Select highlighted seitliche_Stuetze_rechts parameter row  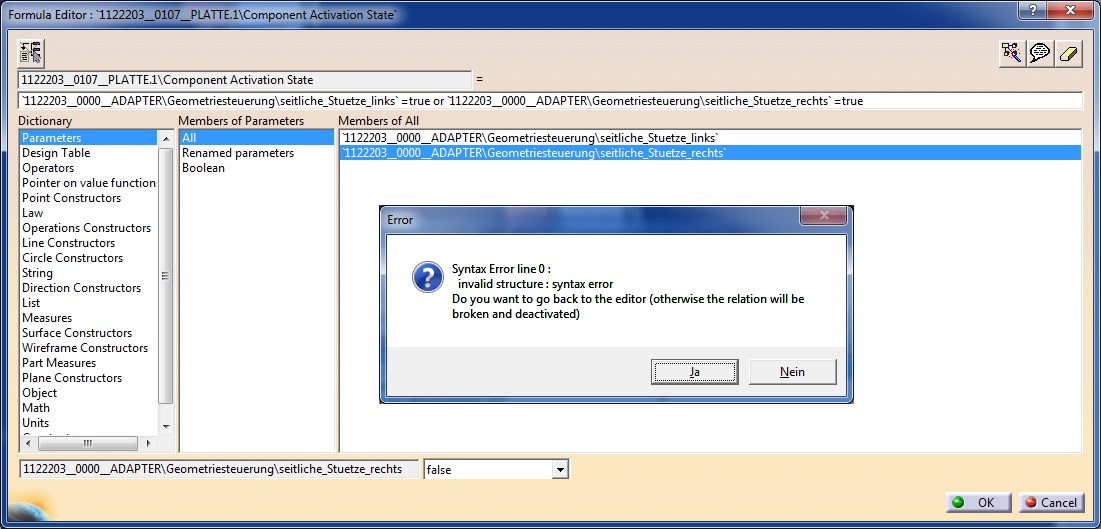710,152
